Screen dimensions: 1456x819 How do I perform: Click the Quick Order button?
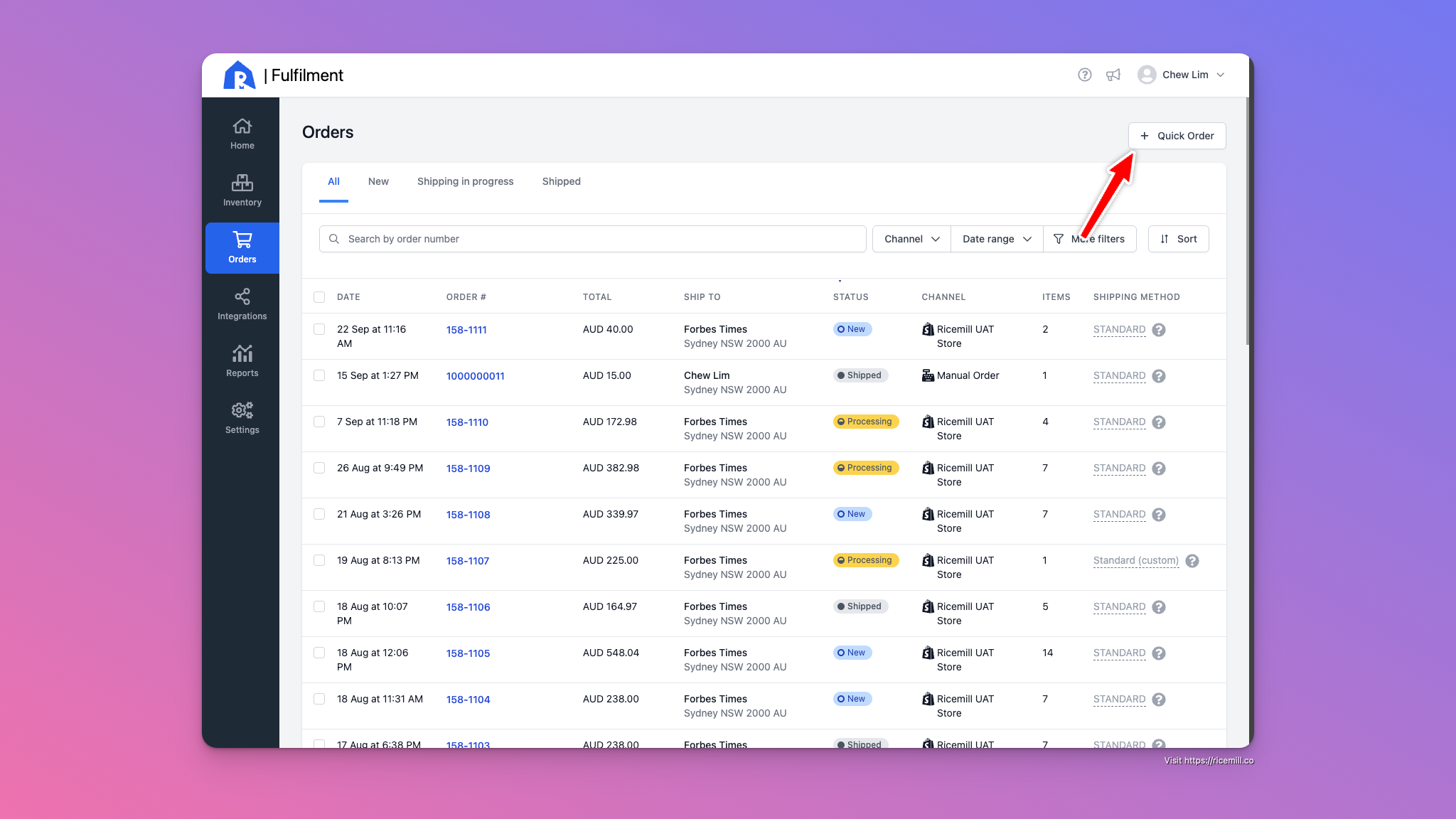click(x=1177, y=136)
